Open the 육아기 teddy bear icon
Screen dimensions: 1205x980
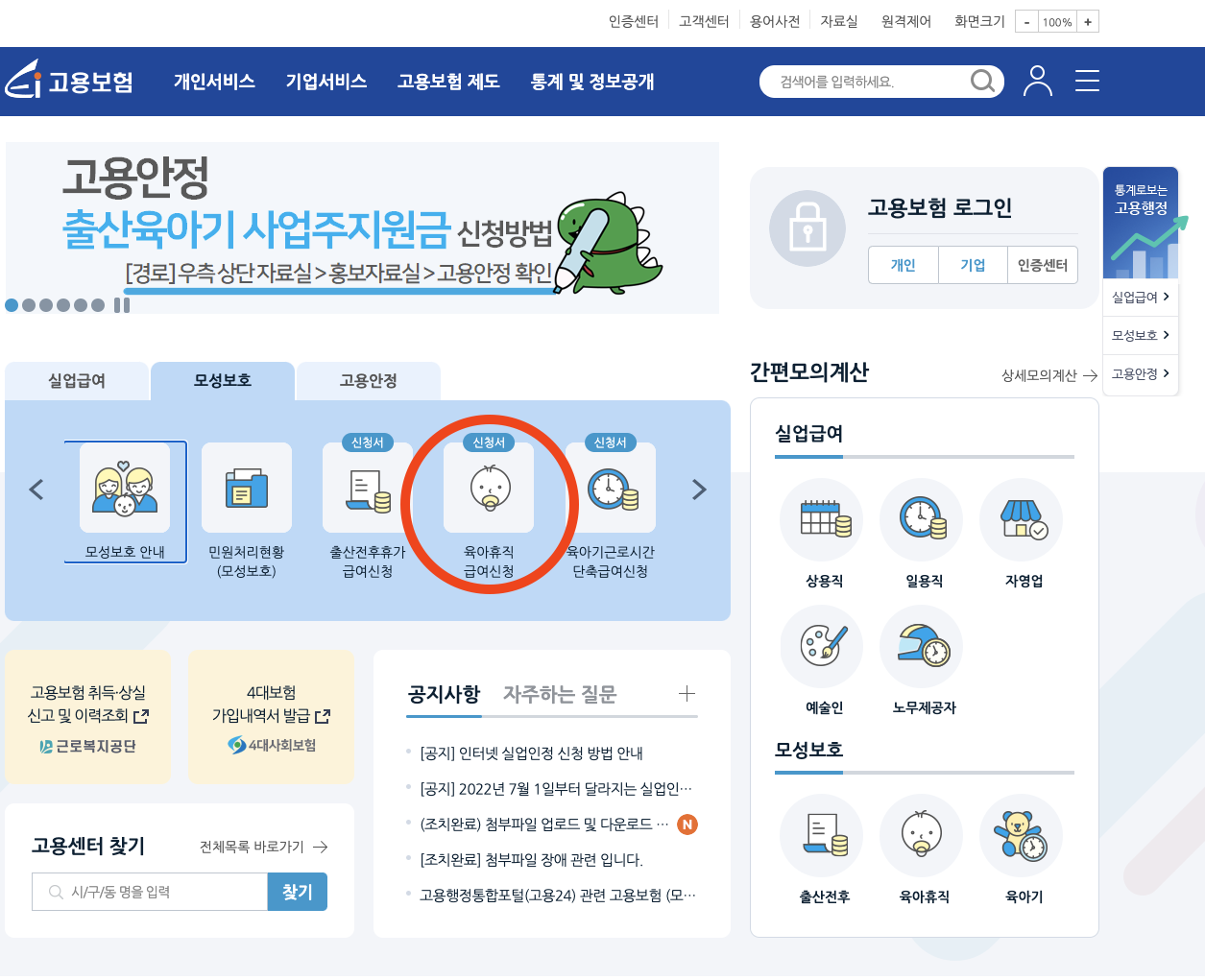(1021, 835)
